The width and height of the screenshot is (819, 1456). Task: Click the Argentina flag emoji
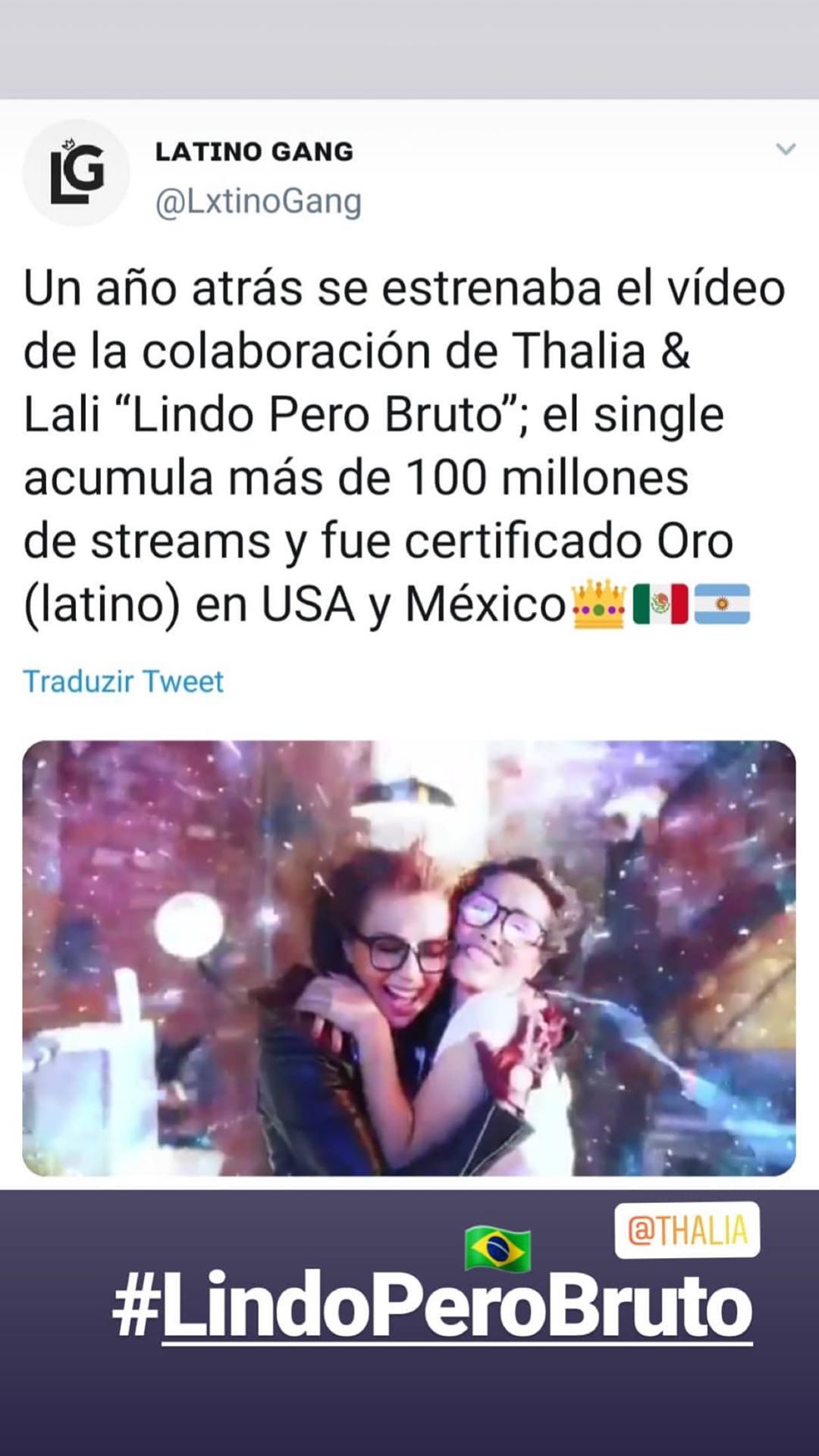pos(722,604)
